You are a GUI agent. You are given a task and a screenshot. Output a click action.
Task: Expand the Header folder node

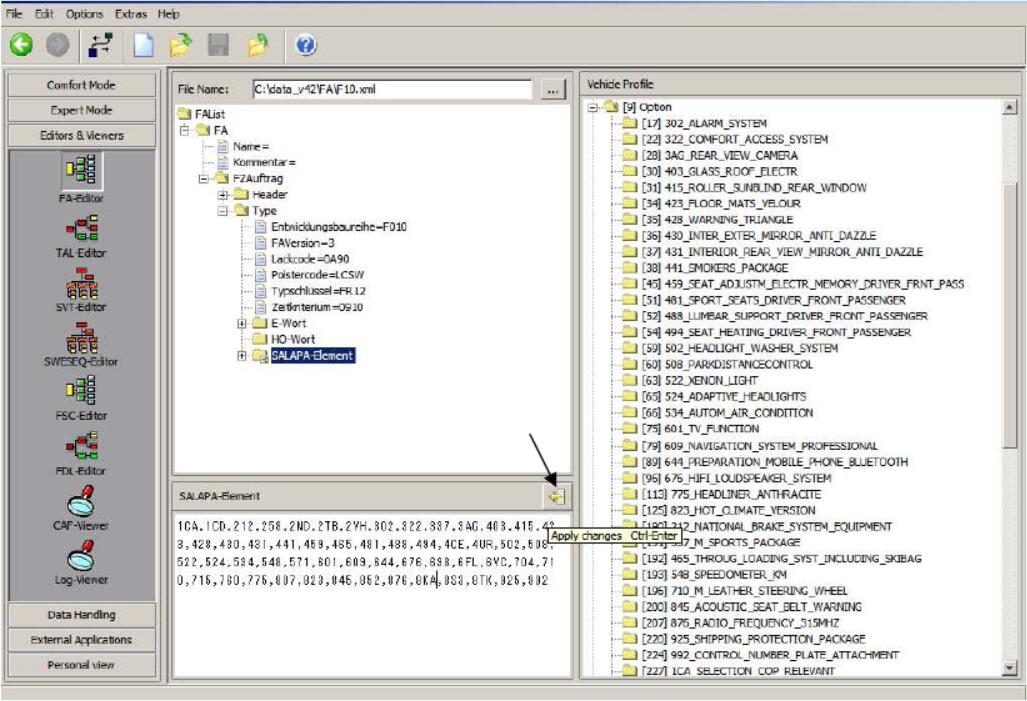click(x=225, y=194)
